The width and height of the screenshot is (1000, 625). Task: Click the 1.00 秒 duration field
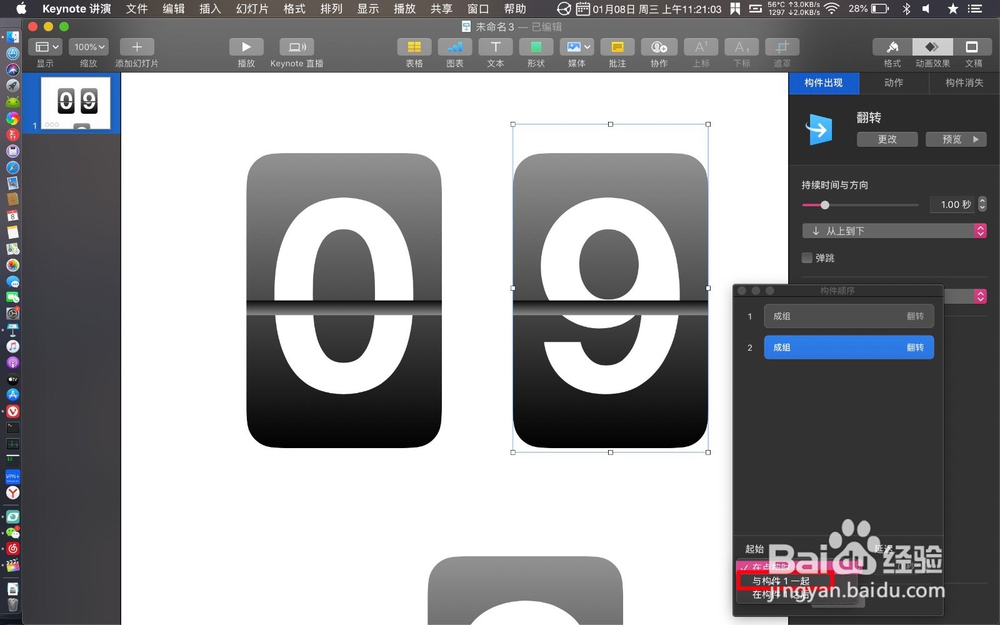[x=952, y=205]
